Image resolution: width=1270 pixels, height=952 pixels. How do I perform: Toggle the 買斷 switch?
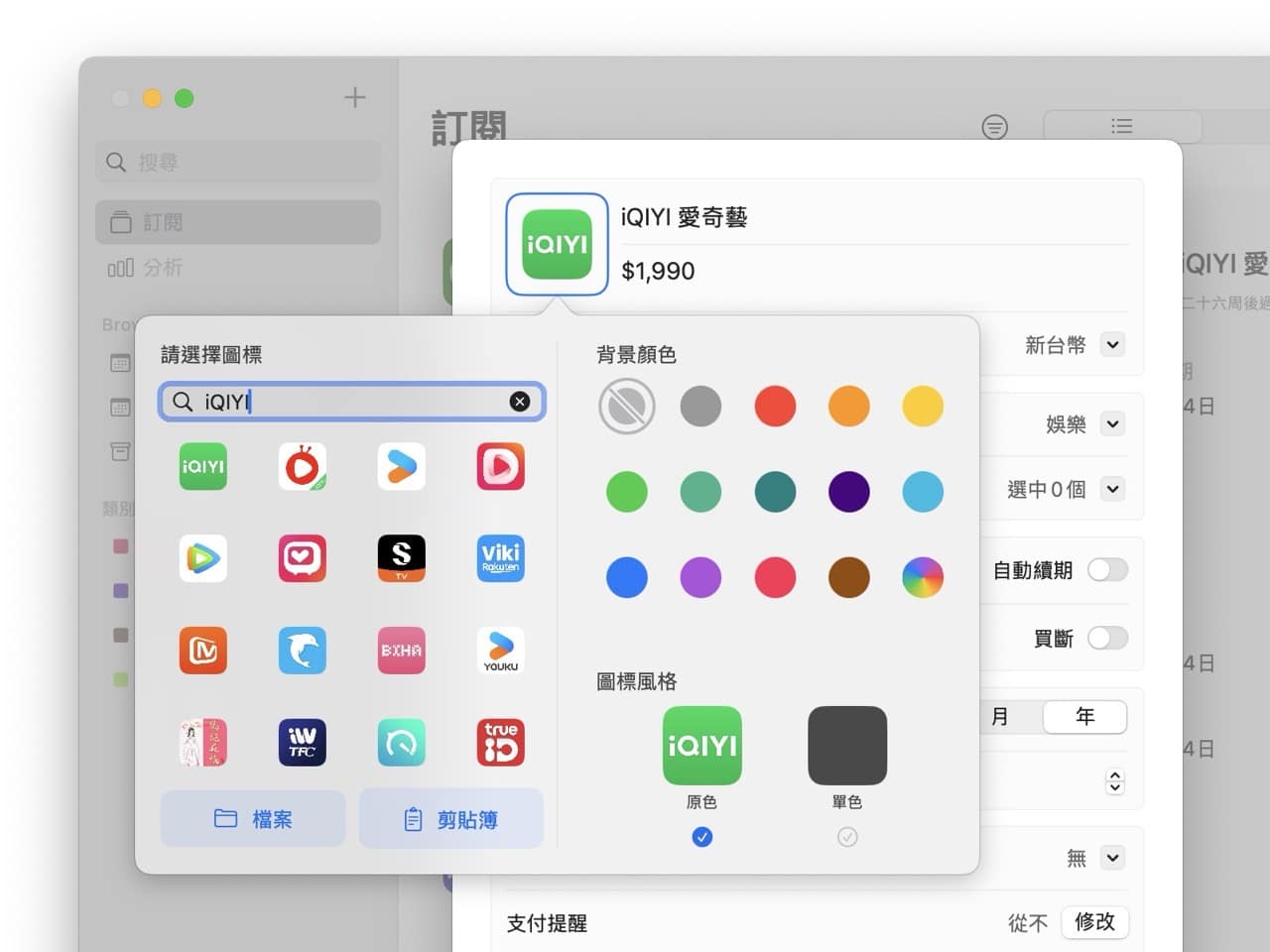(x=1107, y=638)
